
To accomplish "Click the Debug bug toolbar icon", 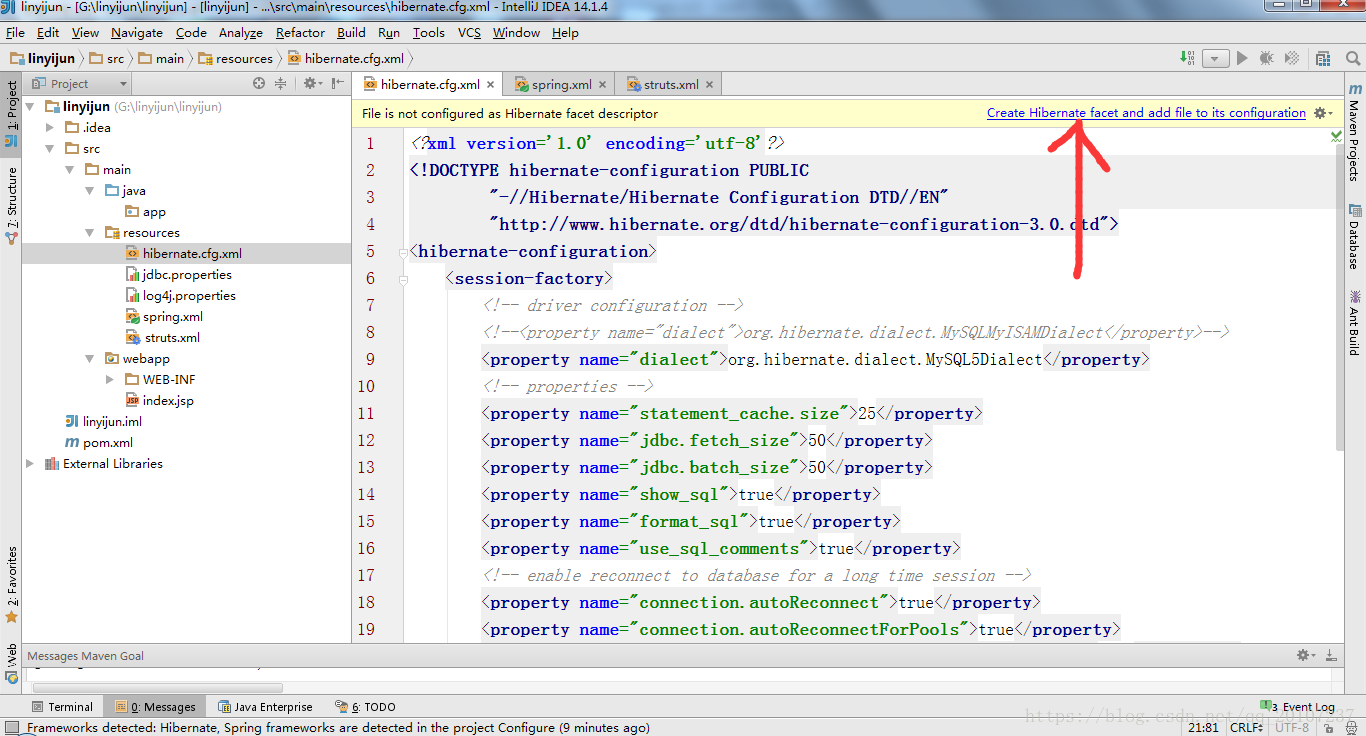I will tap(1266, 58).
